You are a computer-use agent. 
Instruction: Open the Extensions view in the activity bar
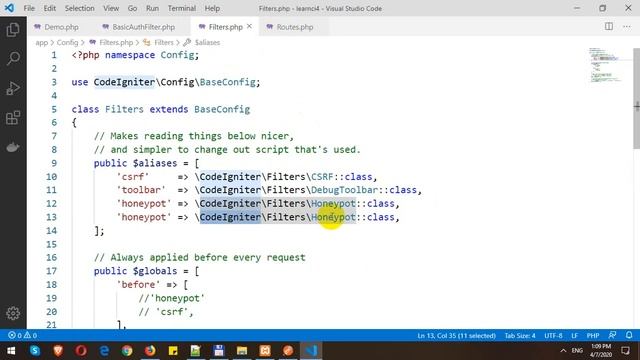(x=13, y=118)
